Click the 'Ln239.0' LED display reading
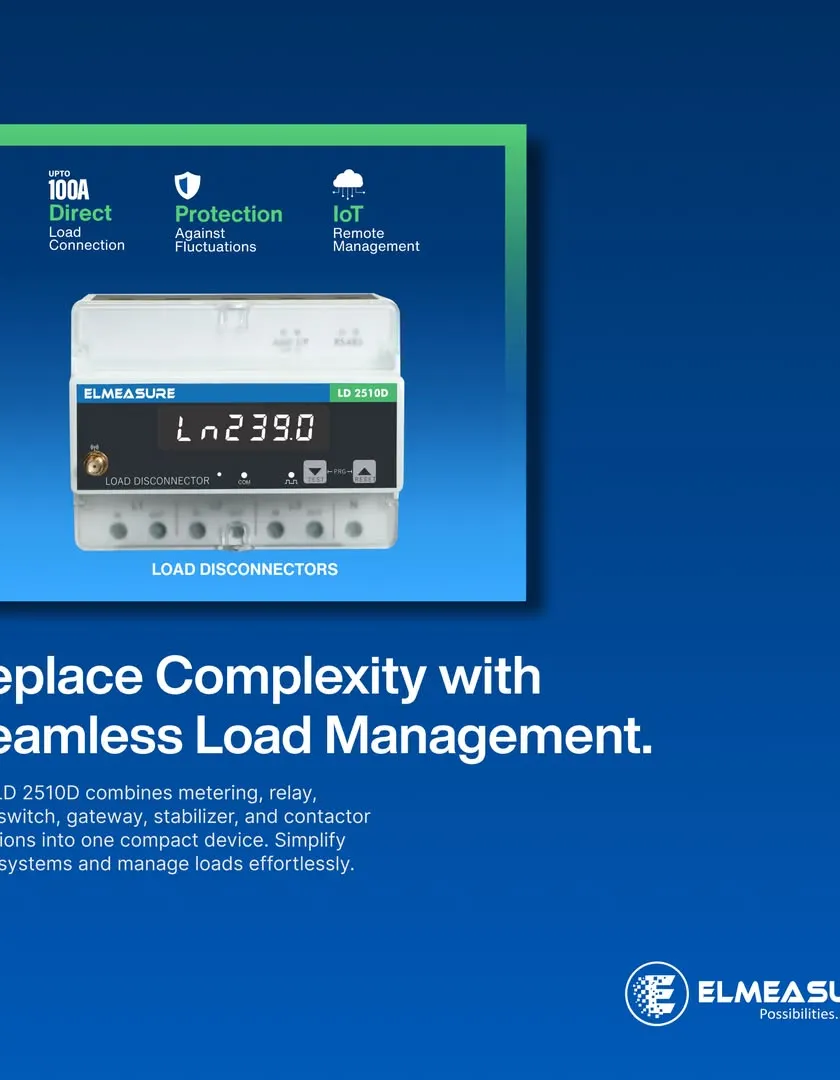The width and height of the screenshot is (840, 1080). tap(244, 428)
